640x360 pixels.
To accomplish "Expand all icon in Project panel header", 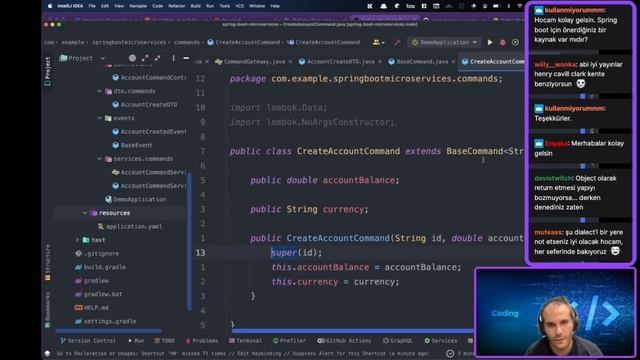I will point(145,58).
